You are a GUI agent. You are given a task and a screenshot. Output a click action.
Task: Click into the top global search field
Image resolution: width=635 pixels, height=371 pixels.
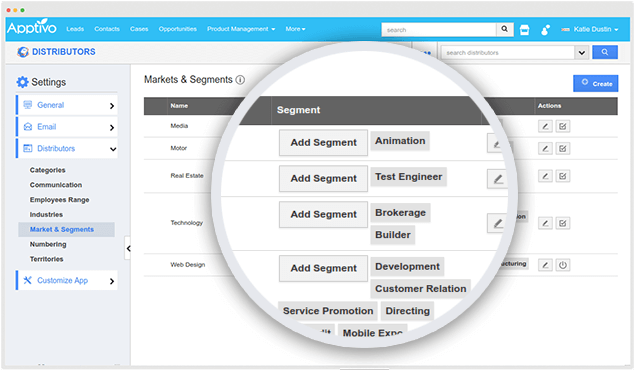coord(439,30)
